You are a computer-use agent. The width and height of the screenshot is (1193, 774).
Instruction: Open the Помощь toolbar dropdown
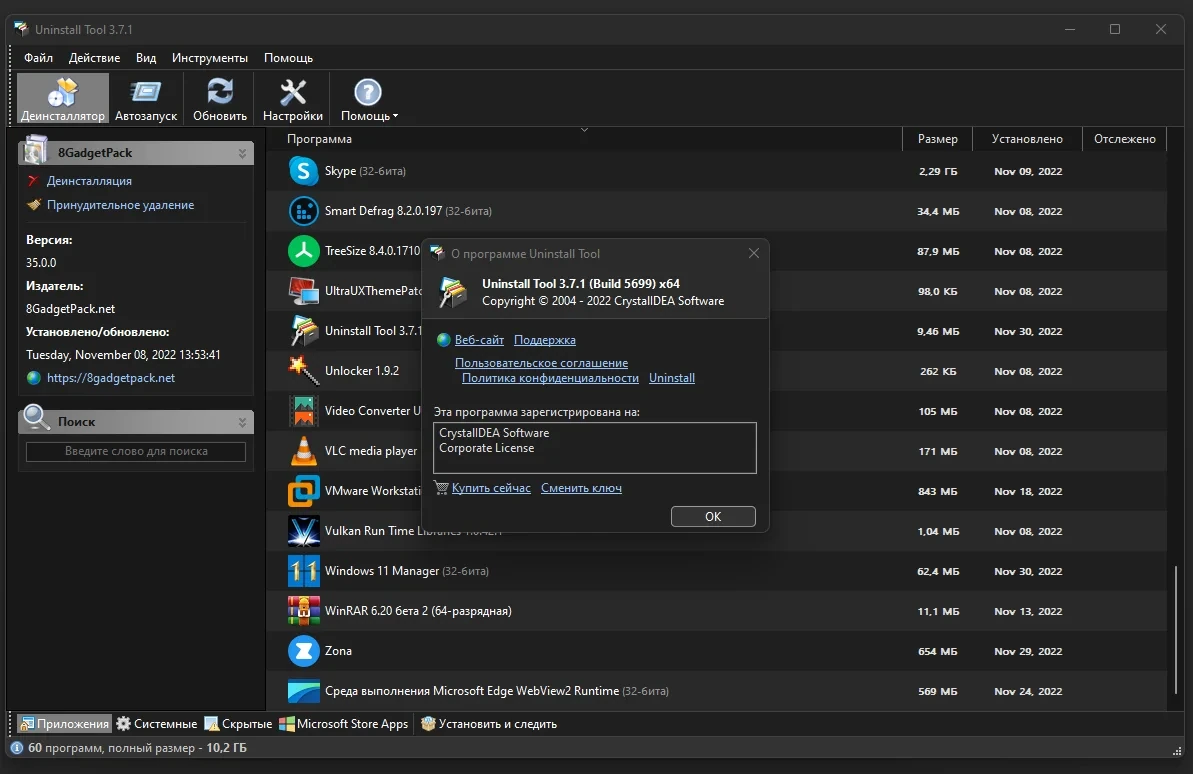click(x=368, y=98)
